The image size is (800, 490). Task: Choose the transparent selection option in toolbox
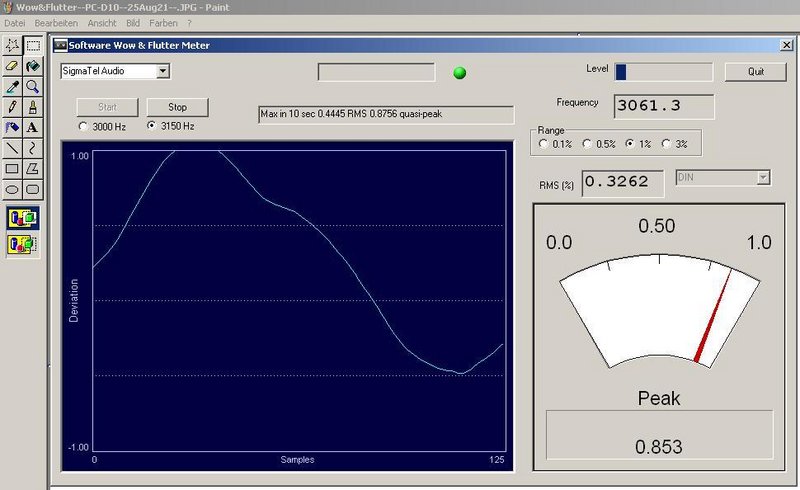[x=23, y=244]
